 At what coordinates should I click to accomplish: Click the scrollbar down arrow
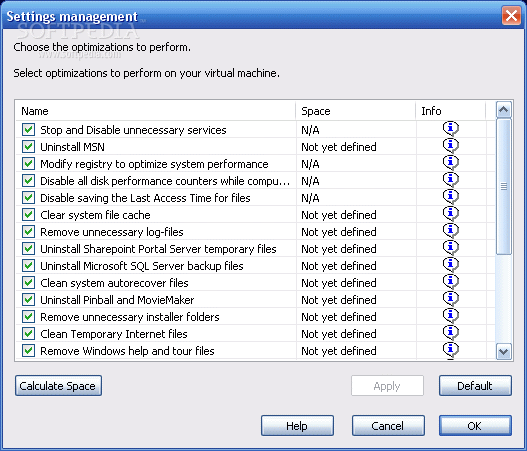point(503,352)
